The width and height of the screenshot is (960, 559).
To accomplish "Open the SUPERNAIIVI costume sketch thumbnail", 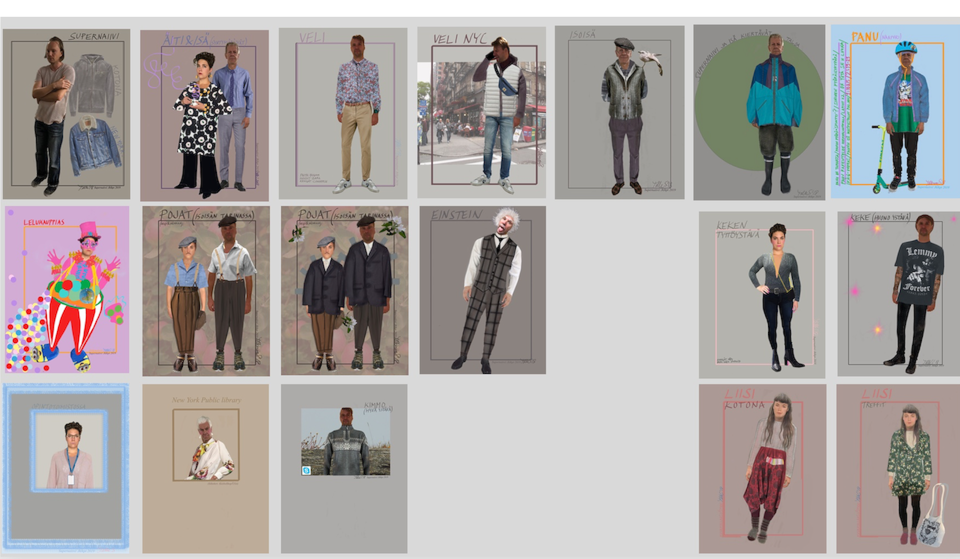I will [66, 114].
